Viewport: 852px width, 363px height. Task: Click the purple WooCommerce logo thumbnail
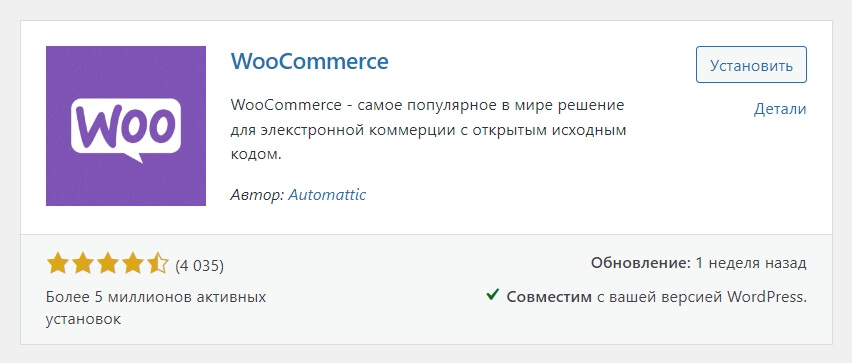pos(126,126)
